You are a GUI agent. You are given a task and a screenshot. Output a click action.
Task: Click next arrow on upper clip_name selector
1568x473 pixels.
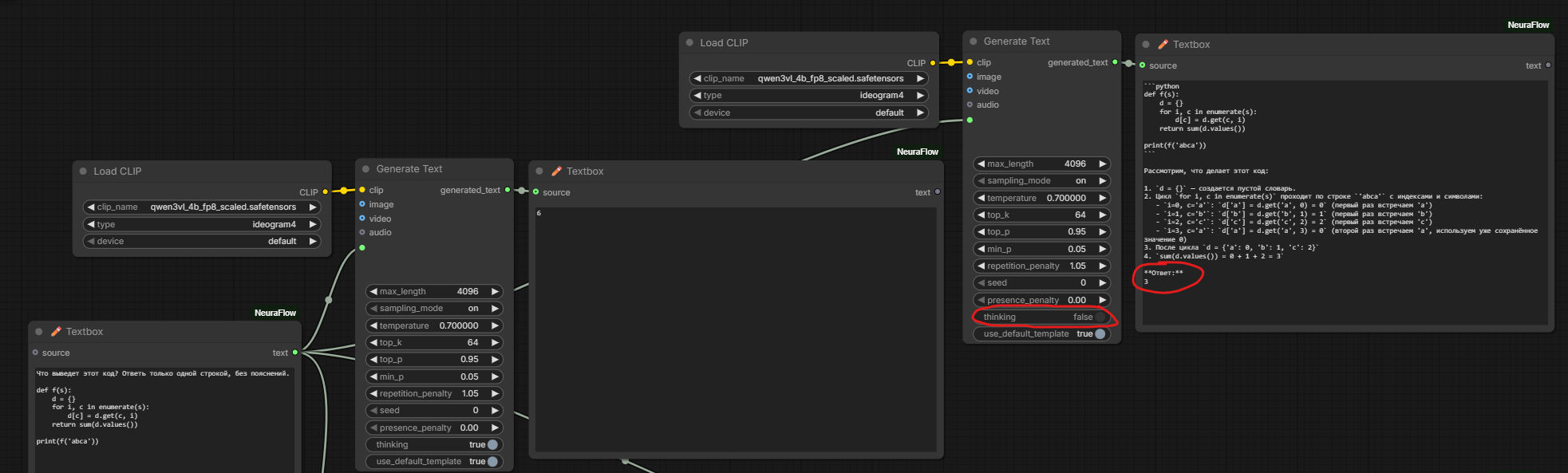click(x=920, y=78)
